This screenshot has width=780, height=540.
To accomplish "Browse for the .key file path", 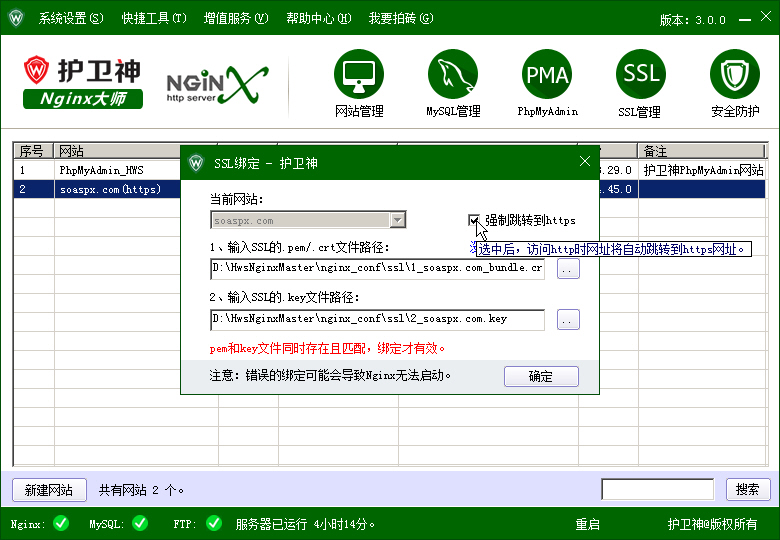I will click(x=568, y=320).
